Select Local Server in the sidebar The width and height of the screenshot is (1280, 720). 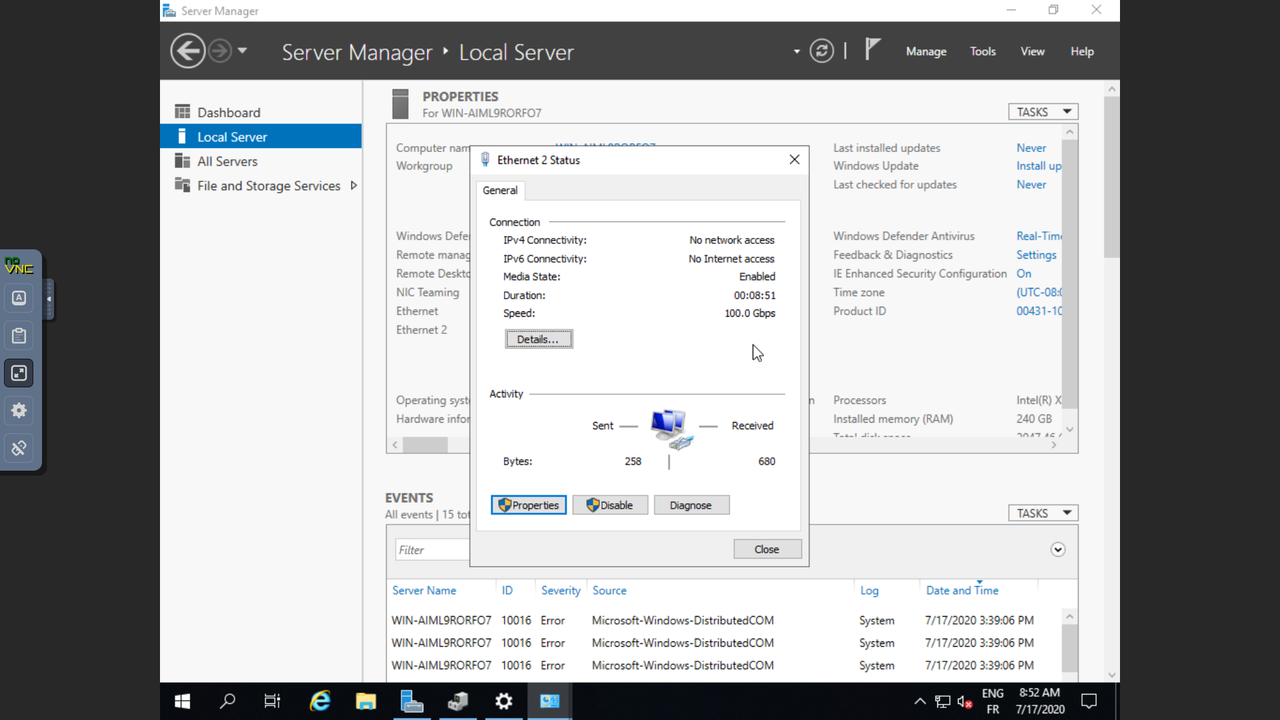(x=260, y=137)
